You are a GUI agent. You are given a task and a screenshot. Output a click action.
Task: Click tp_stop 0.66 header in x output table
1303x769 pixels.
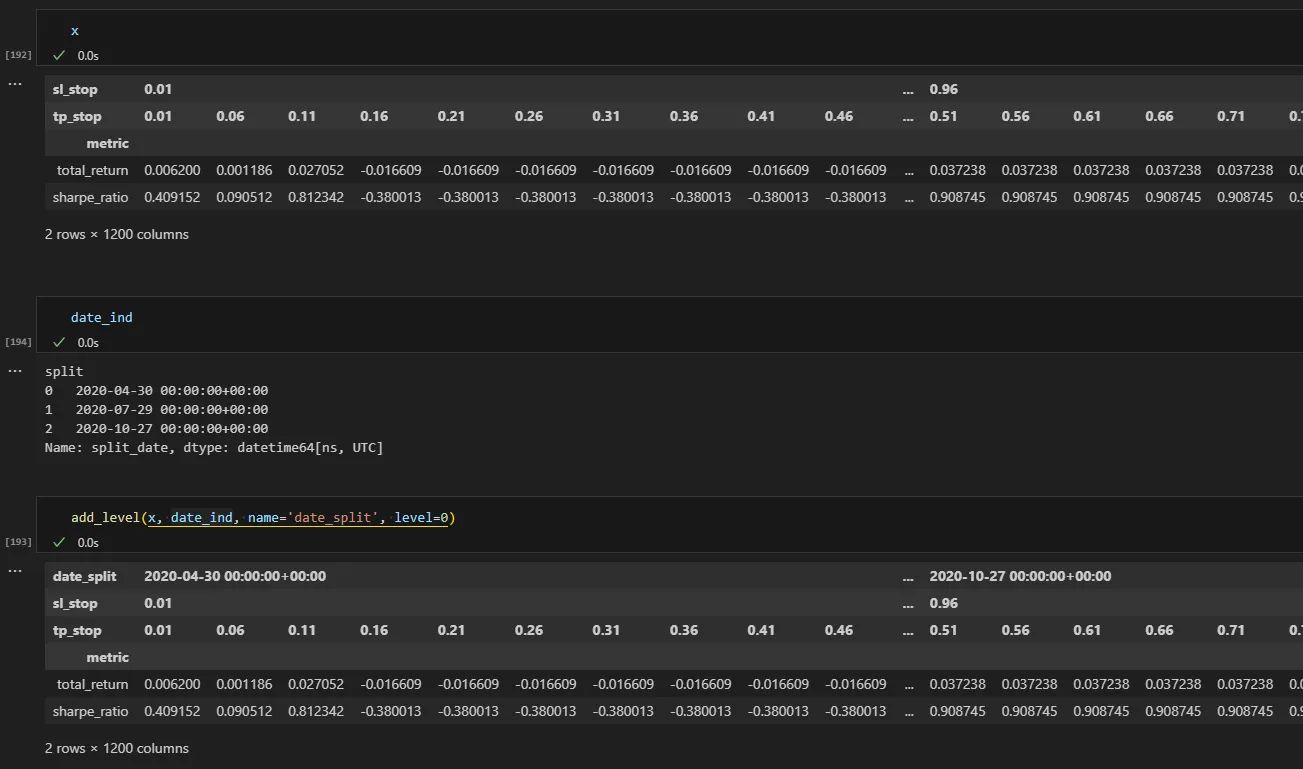click(1159, 117)
